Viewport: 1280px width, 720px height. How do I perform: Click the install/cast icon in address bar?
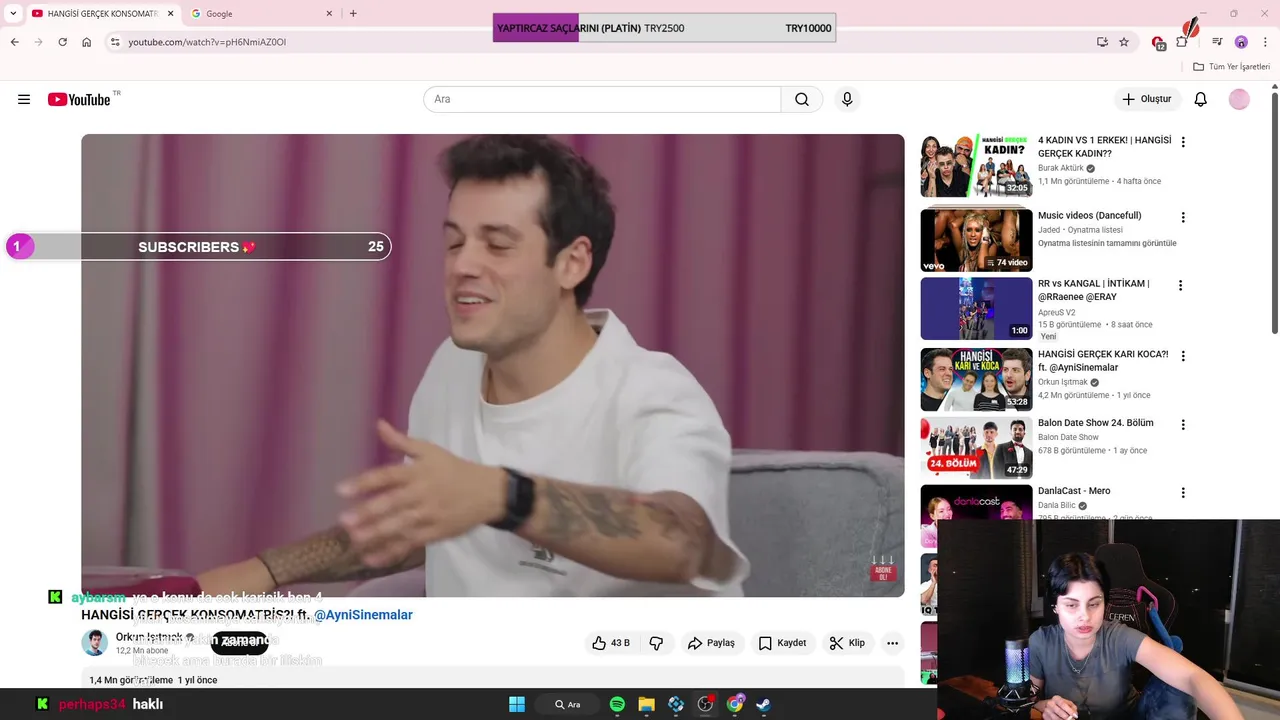pyautogui.click(x=1102, y=42)
